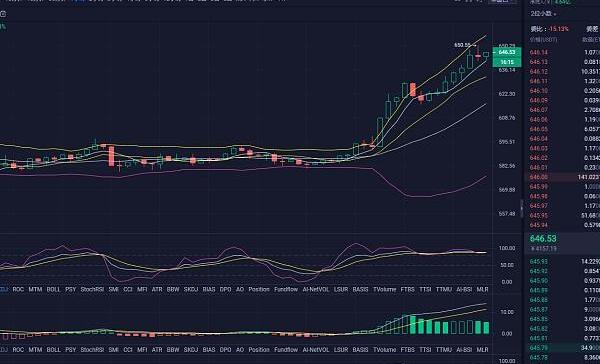The height and width of the screenshot is (364, 600).
Task: Expand the decimal places dropdown in order book
Action: pyautogui.click(x=543, y=14)
